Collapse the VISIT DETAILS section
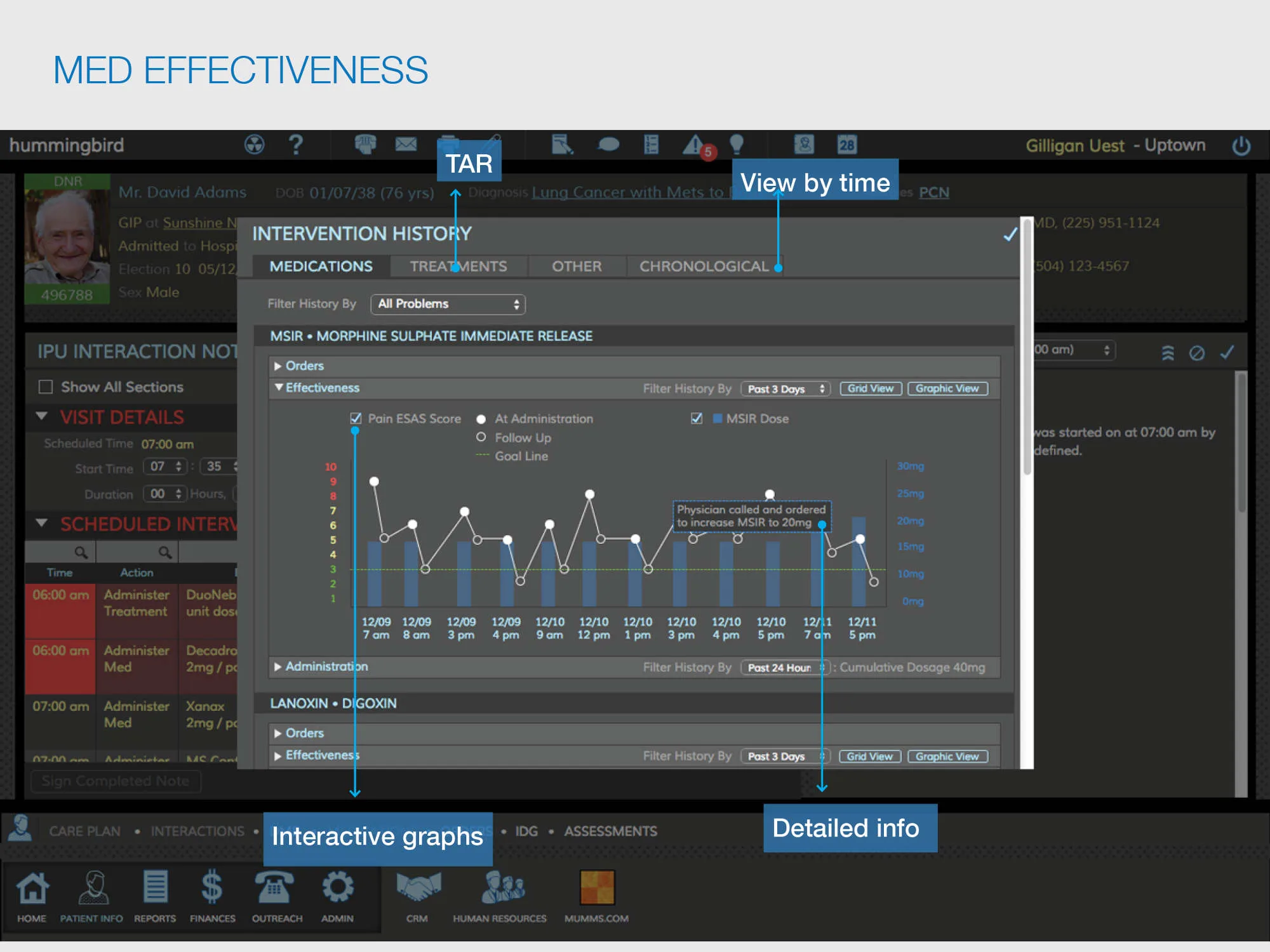This screenshot has height=952, width=1270. (x=42, y=416)
